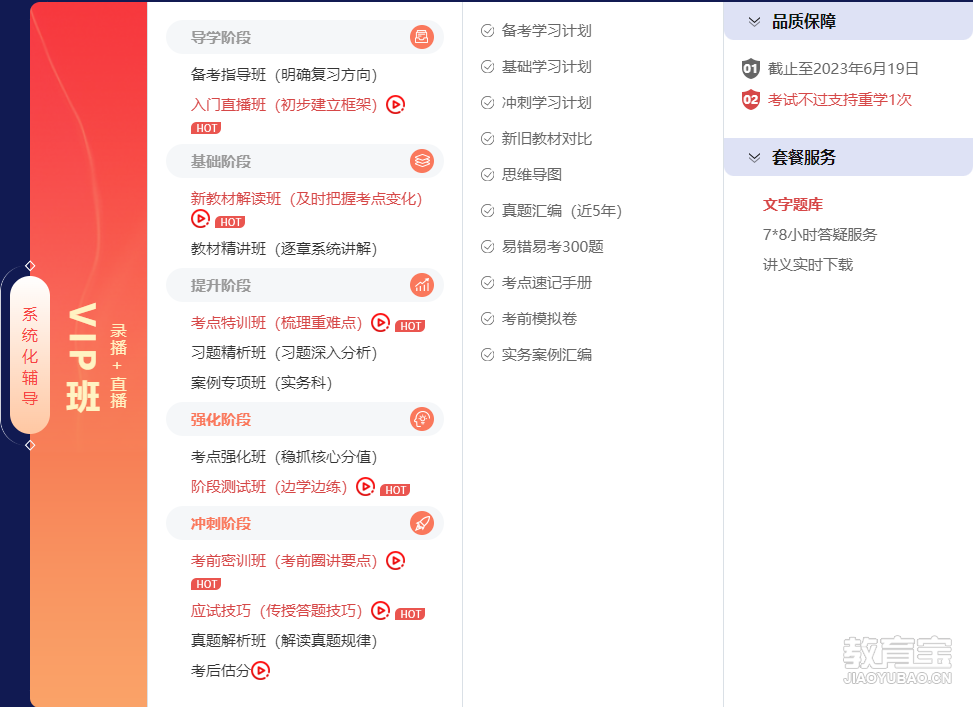Image resolution: width=973 pixels, height=707 pixels.
Task: Click the 强化阶段 lightbulb head icon
Action: click(x=422, y=419)
